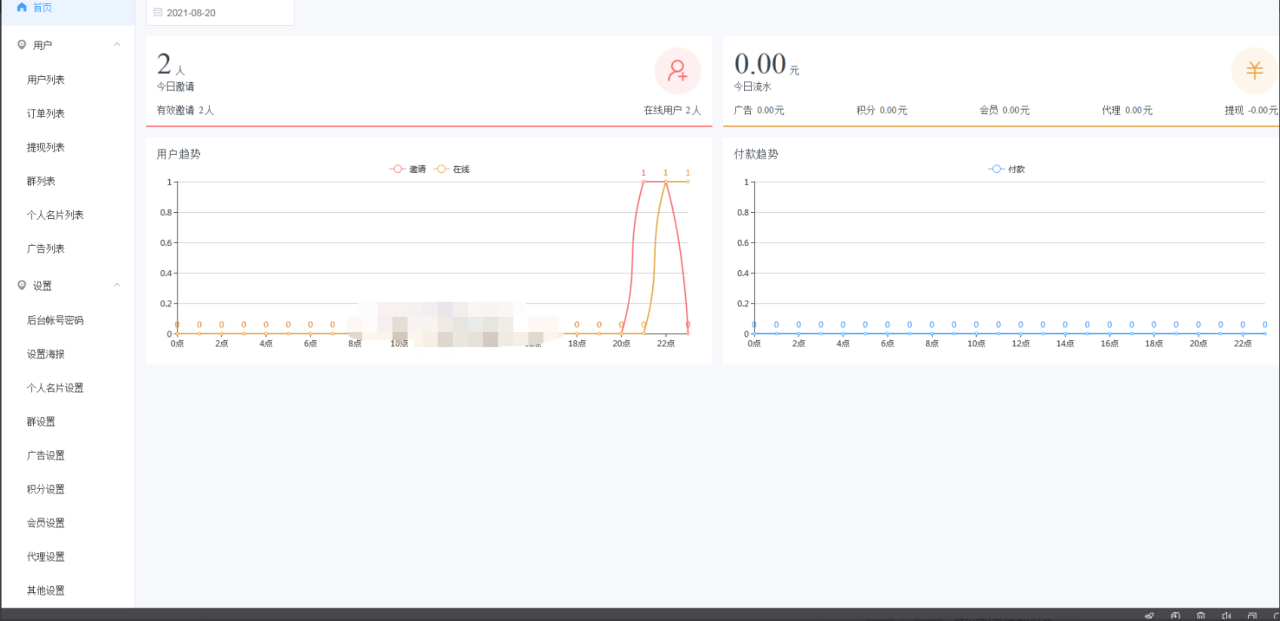The width and height of the screenshot is (1280, 621).
Task: Click the 积分 0.00元 value
Action: pos(882,110)
